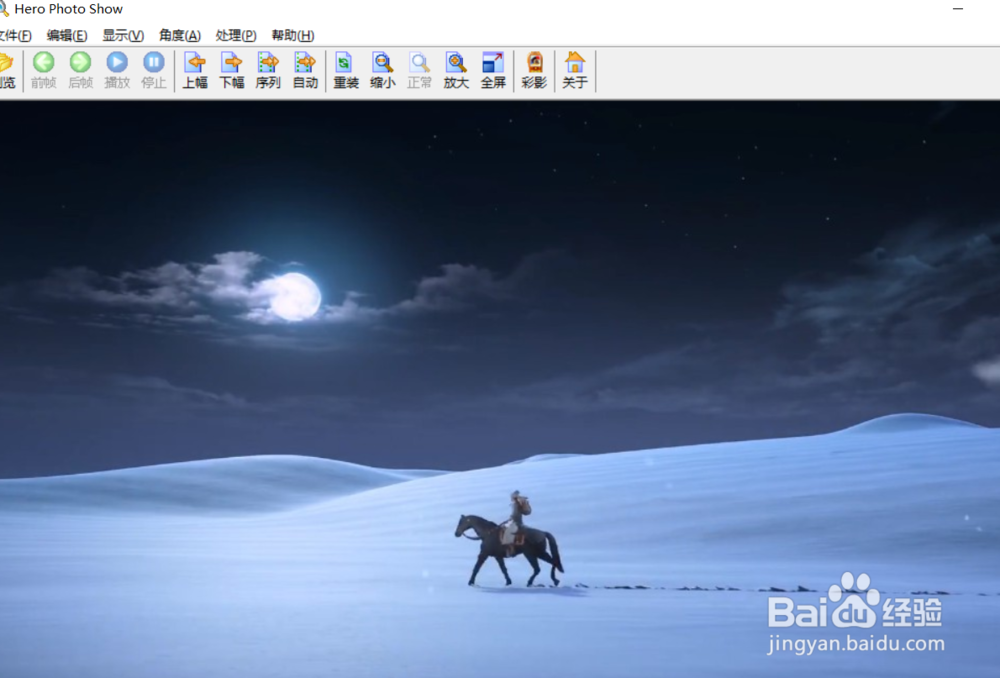
Task: Start automatic slideshow (自动)
Action: (x=305, y=70)
